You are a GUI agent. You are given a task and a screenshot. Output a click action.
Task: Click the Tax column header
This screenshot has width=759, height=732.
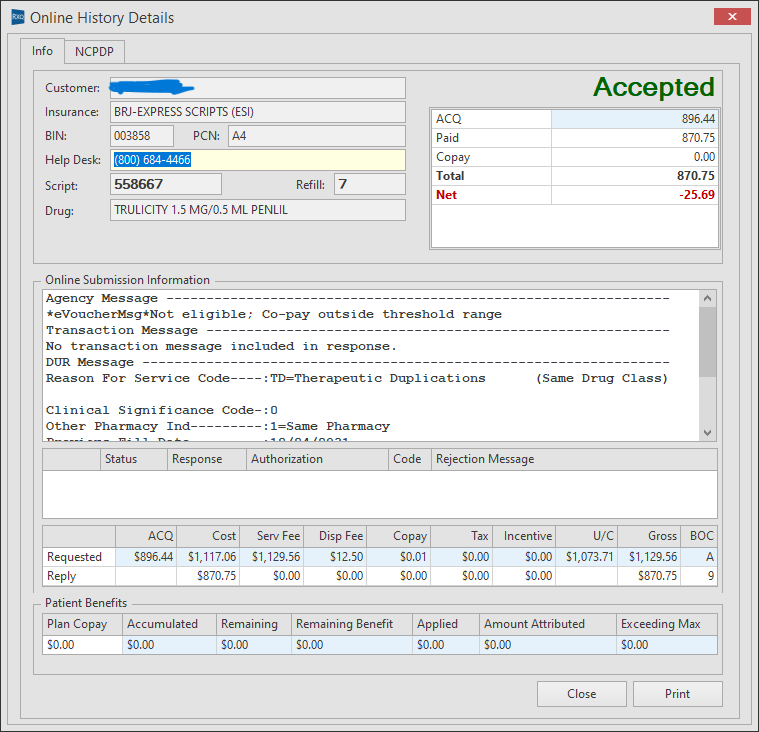(x=462, y=536)
